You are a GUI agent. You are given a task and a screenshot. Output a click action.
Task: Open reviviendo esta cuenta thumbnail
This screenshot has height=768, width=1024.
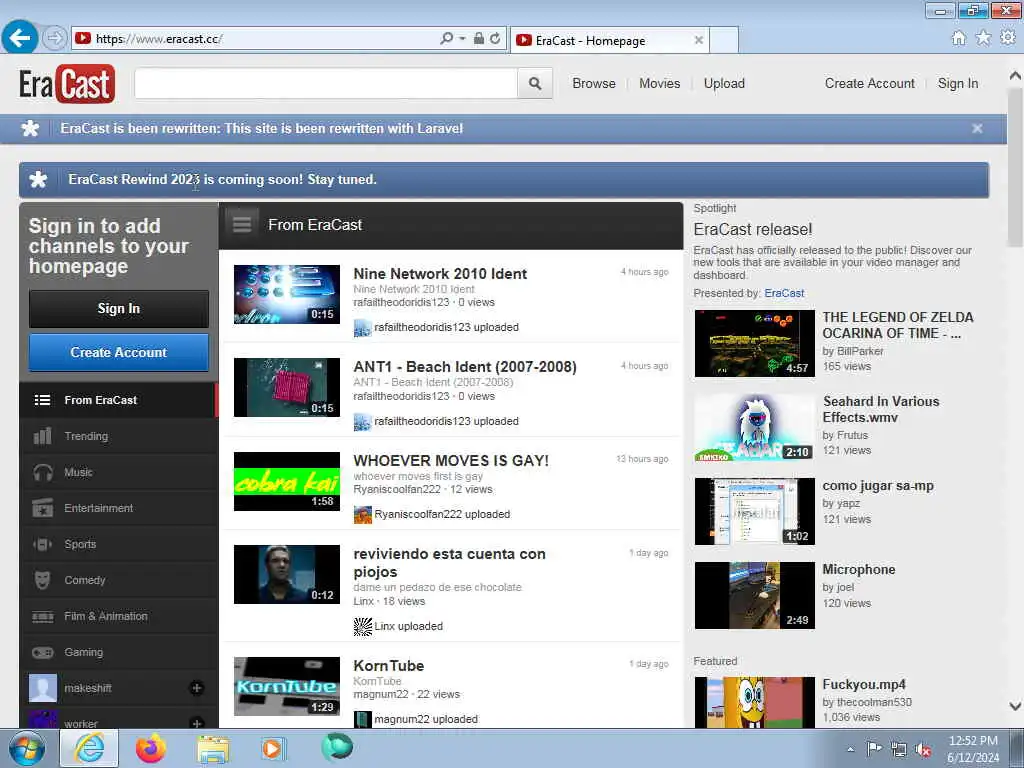(x=287, y=574)
